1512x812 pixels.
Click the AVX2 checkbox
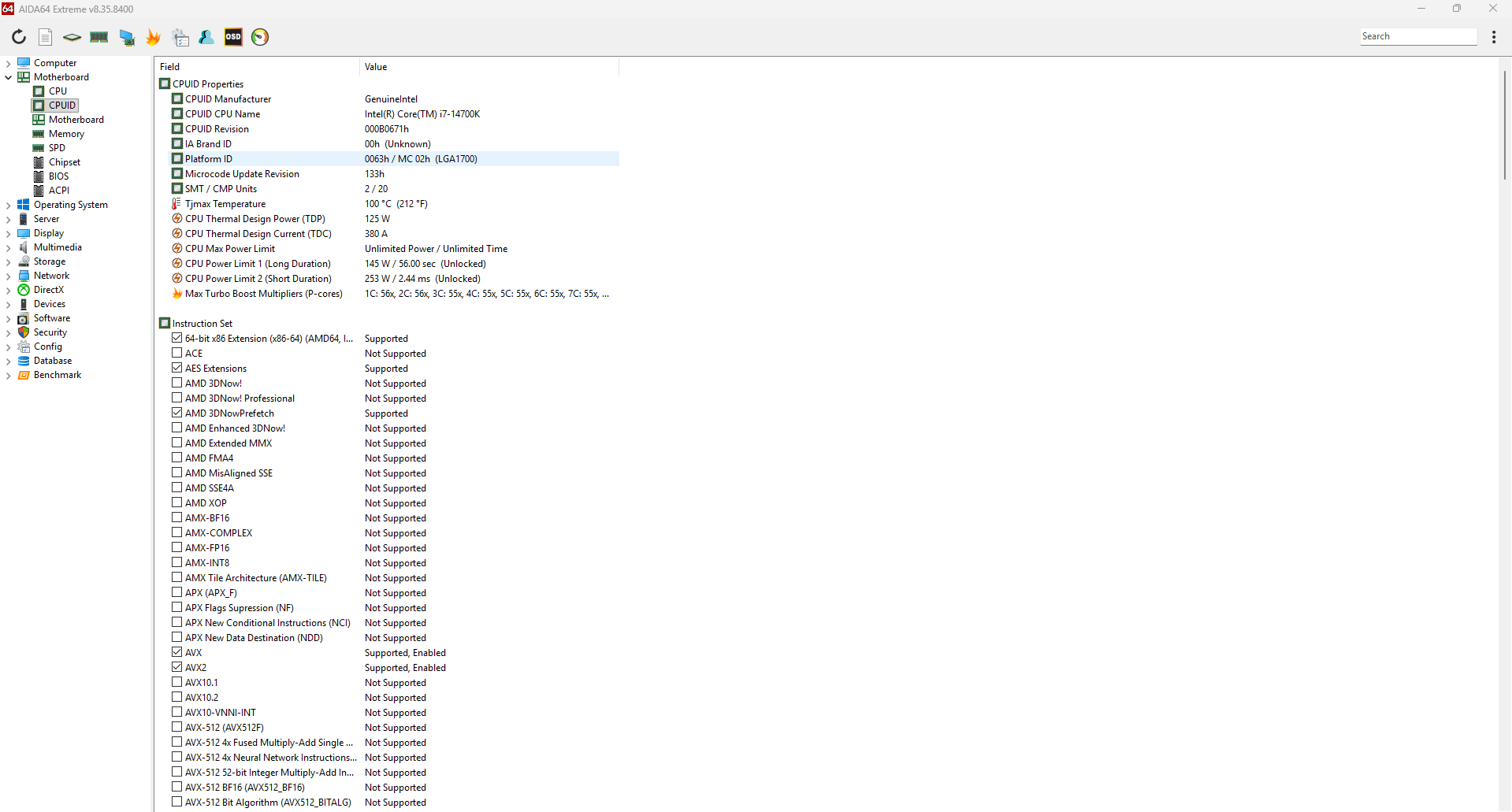click(177, 667)
